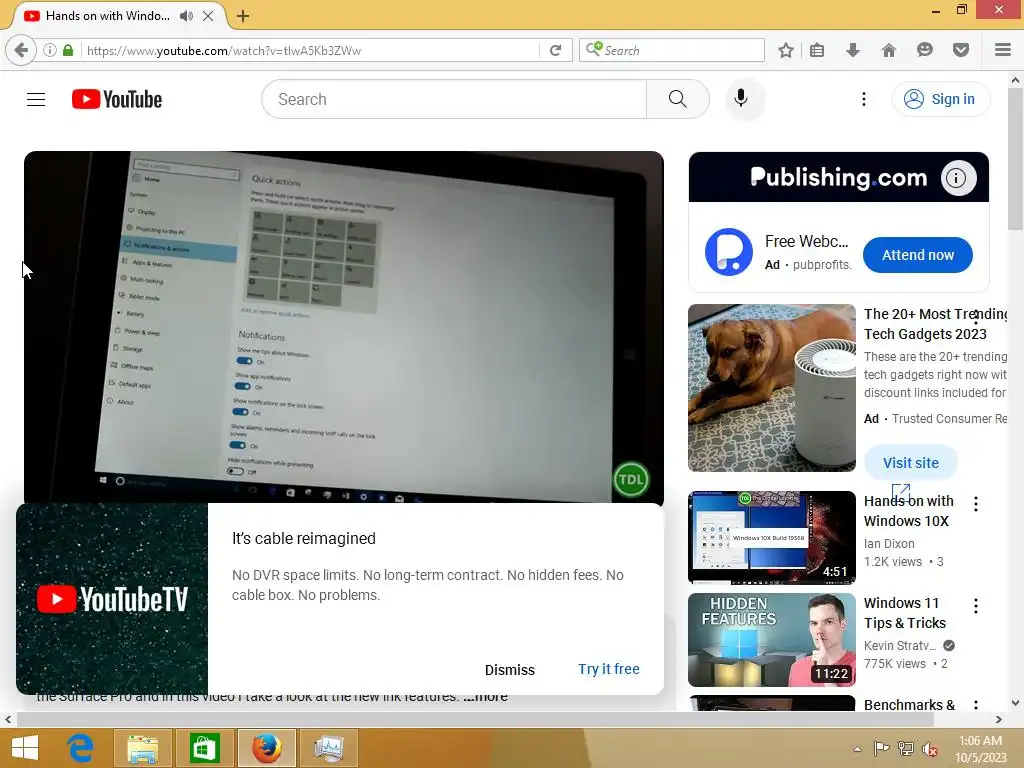
Task: Focus the Firefox search box
Action: [672, 50]
